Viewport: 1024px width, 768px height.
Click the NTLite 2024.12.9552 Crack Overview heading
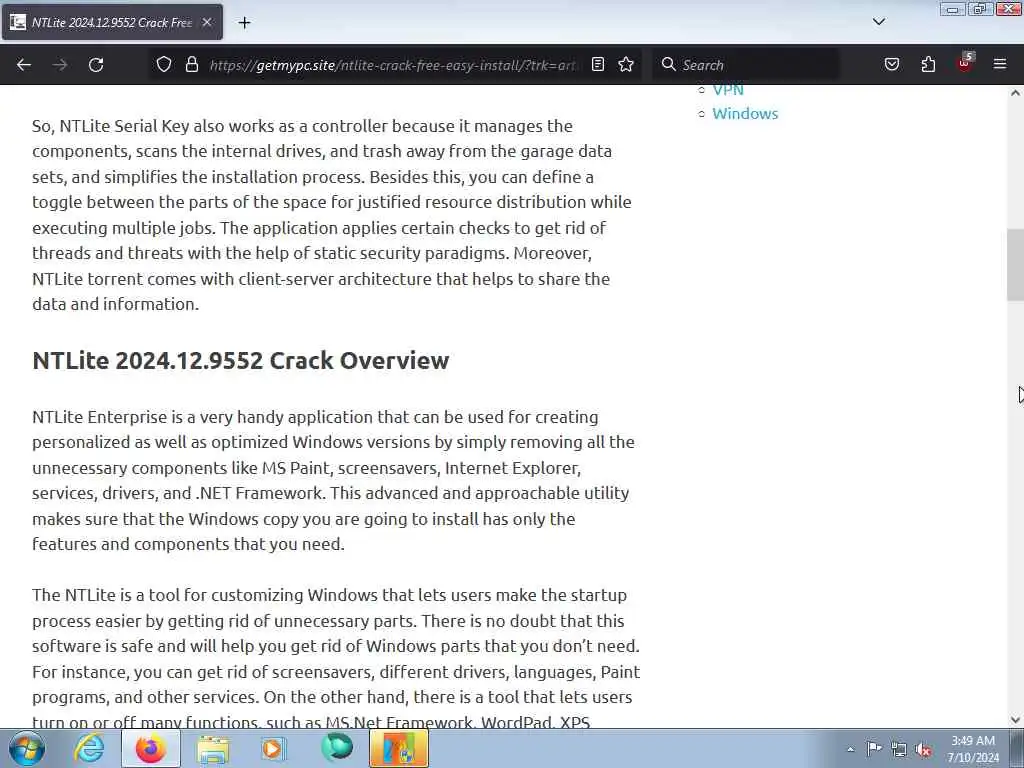[241, 360]
